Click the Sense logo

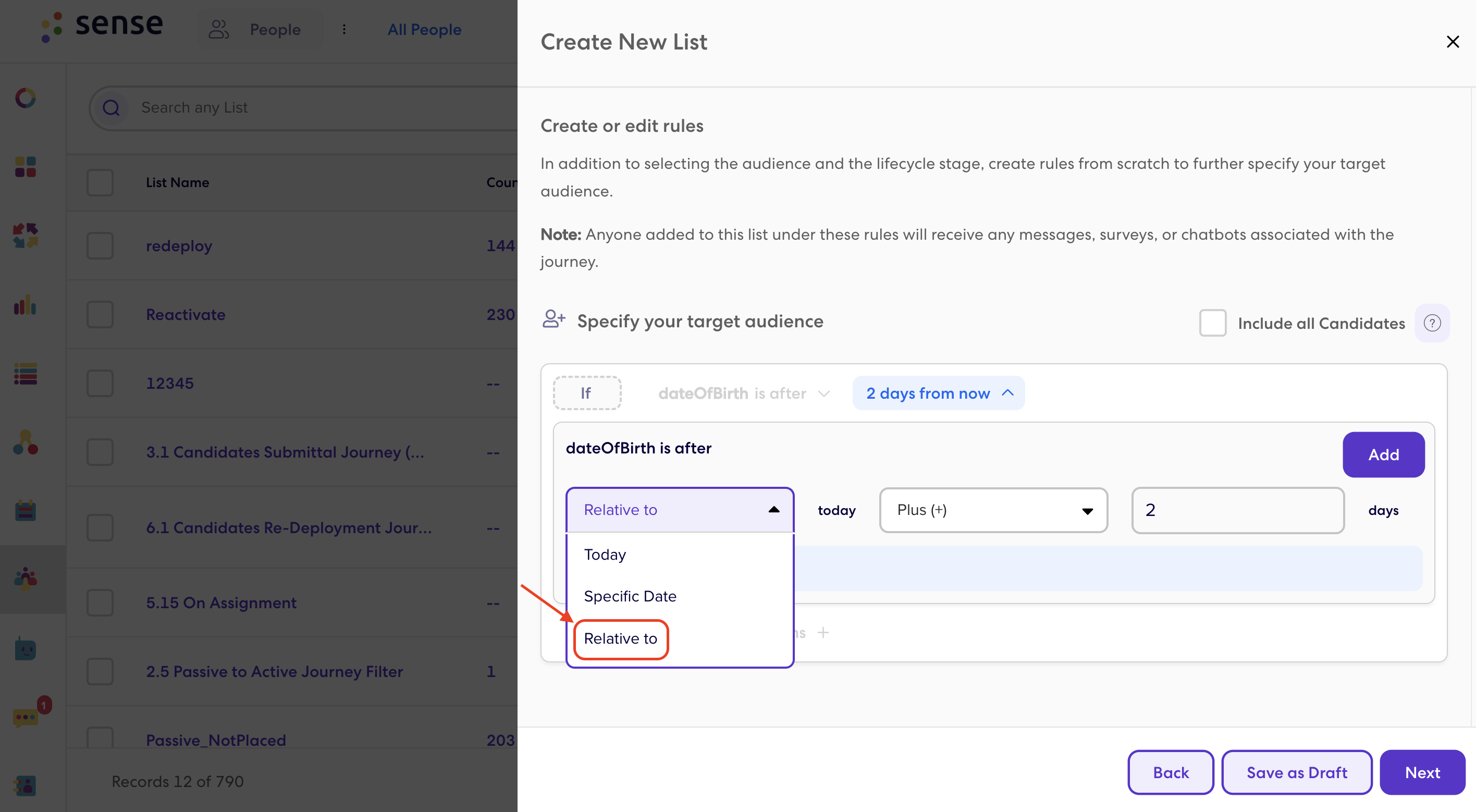coord(102,27)
